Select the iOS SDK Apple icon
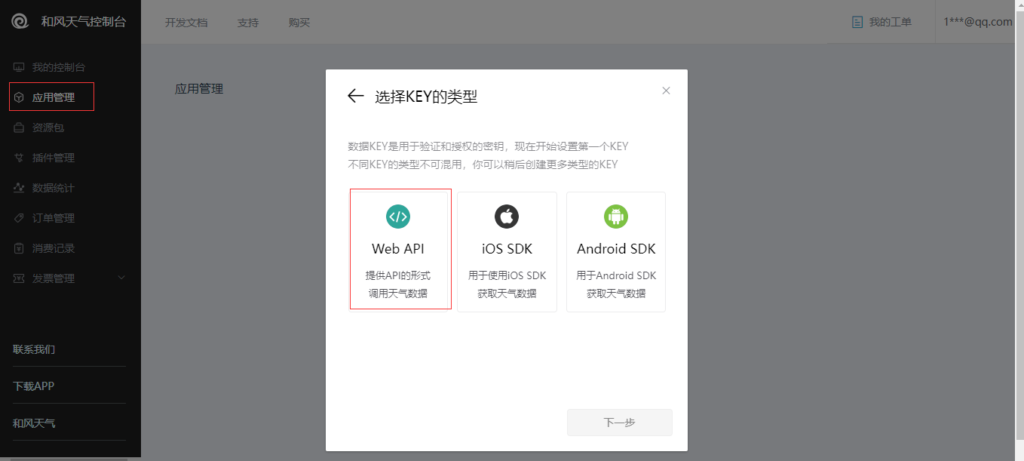 [506, 216]
